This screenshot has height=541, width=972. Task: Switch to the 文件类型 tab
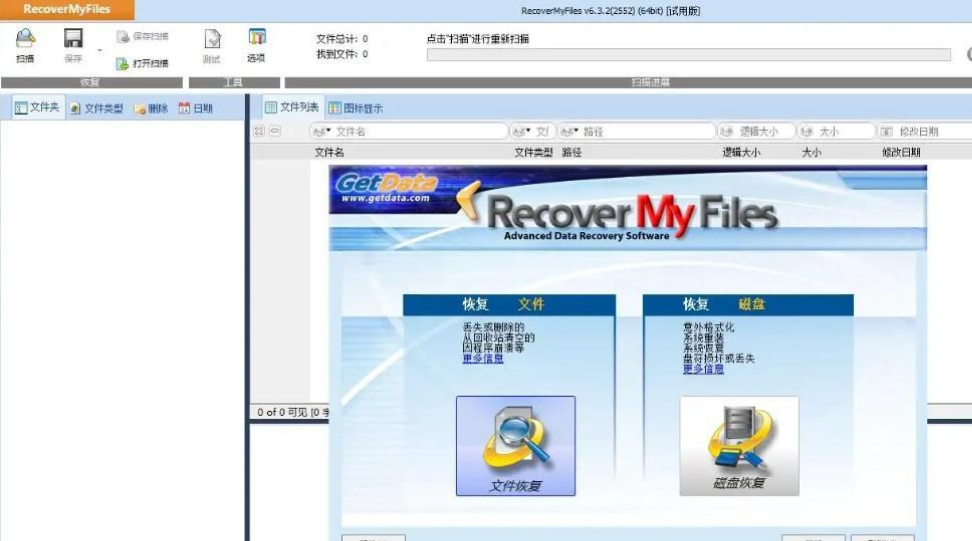97,108
